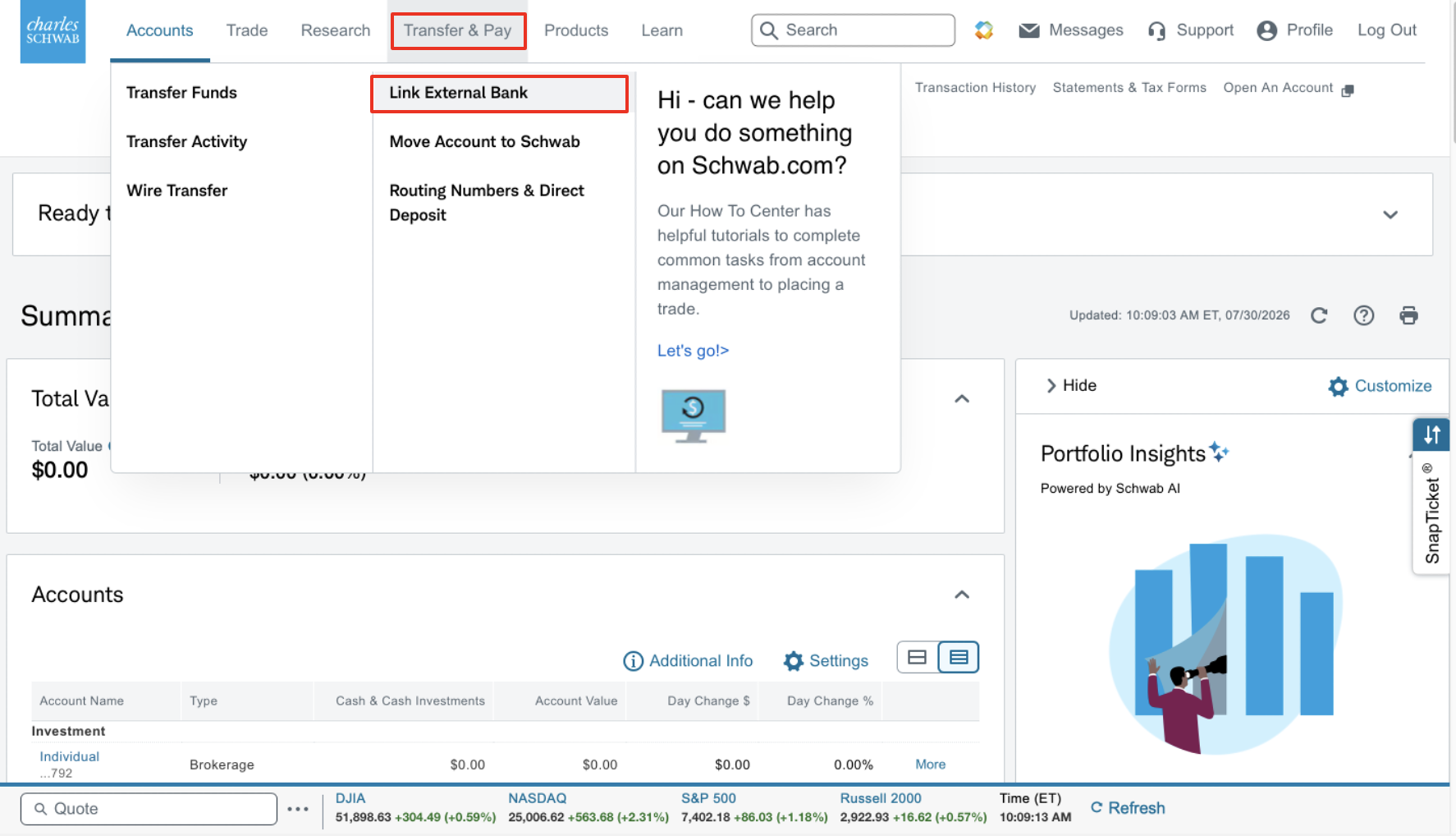Click the Cash & Cash Investments header
Viewport: 1456px width, 836px height.
[410, 701]
